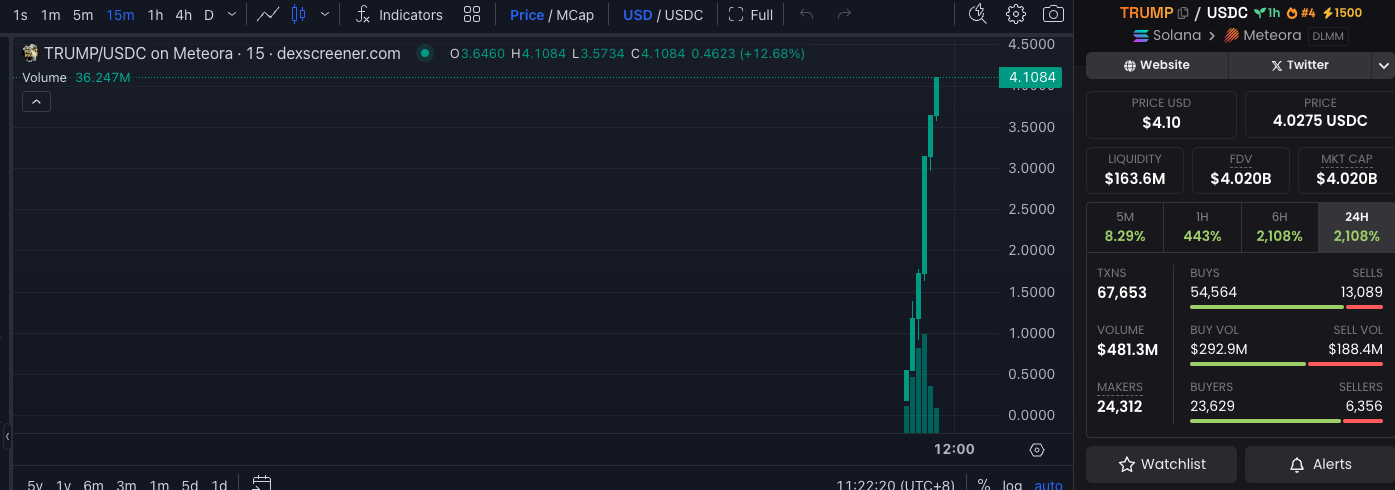Click the 4.0275 USDC price box
Image resolution: width=1395 pixels, height=490 pixels.
[1320, 114]
